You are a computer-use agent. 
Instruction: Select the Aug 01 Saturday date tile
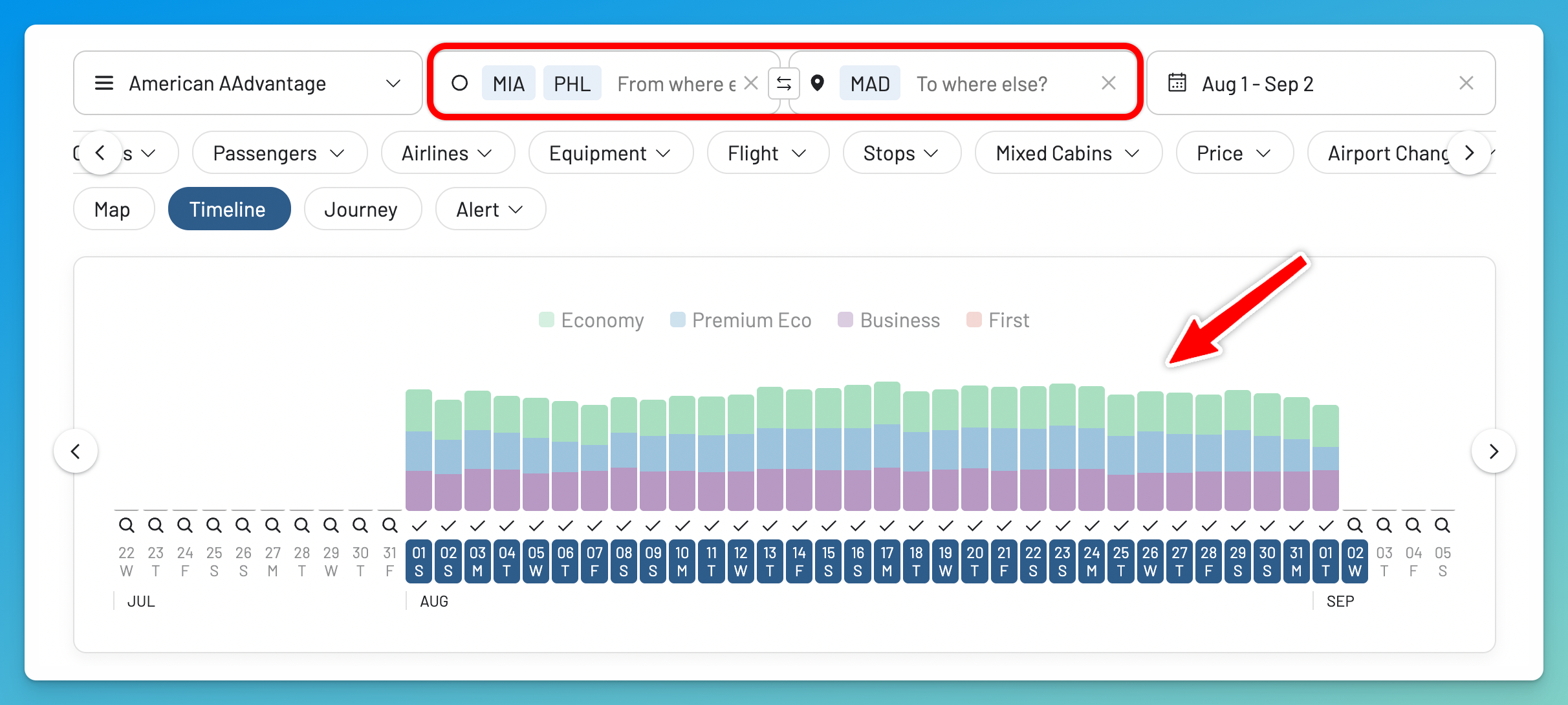coord(419,561)
